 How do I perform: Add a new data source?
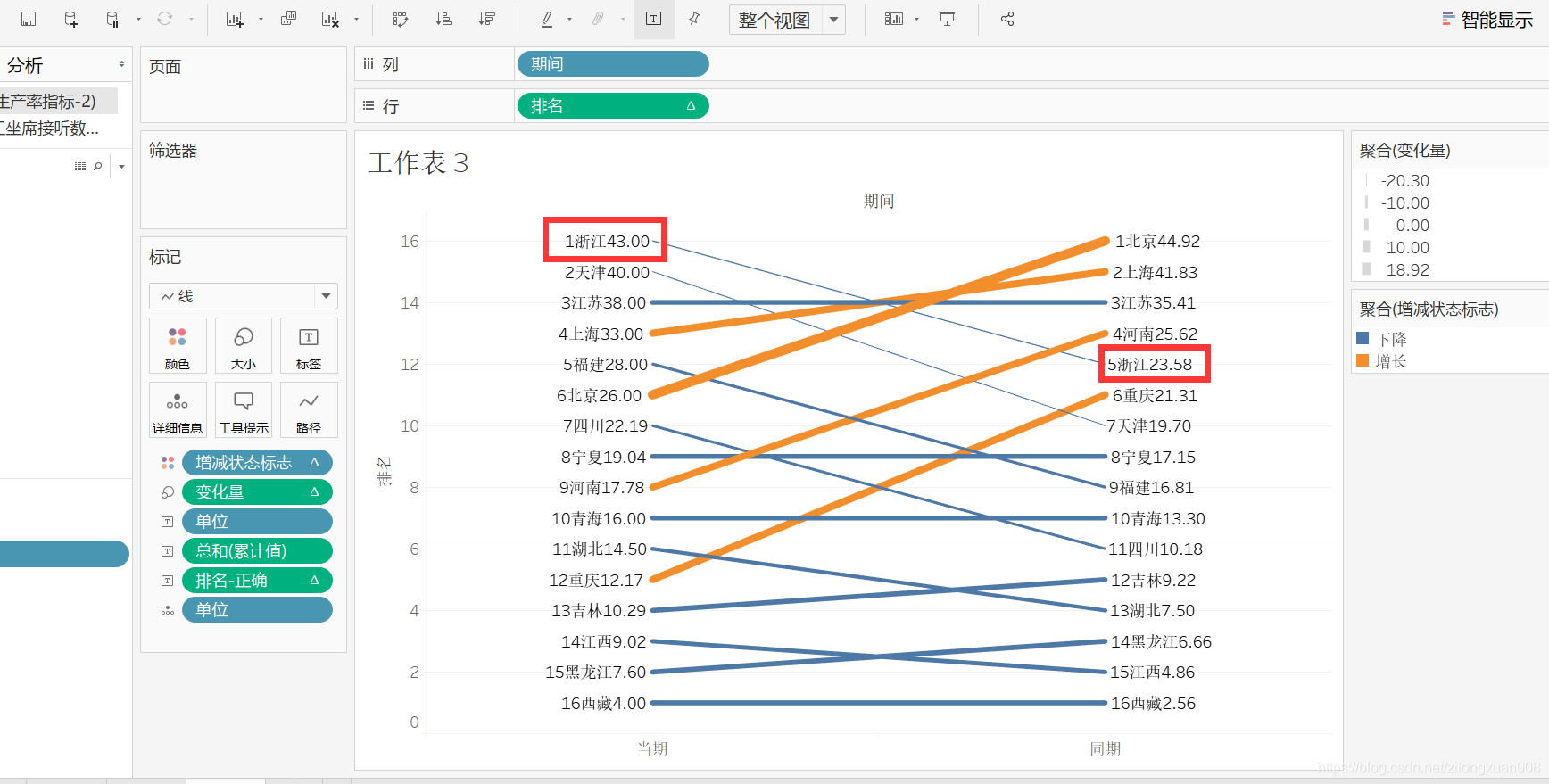70,19
